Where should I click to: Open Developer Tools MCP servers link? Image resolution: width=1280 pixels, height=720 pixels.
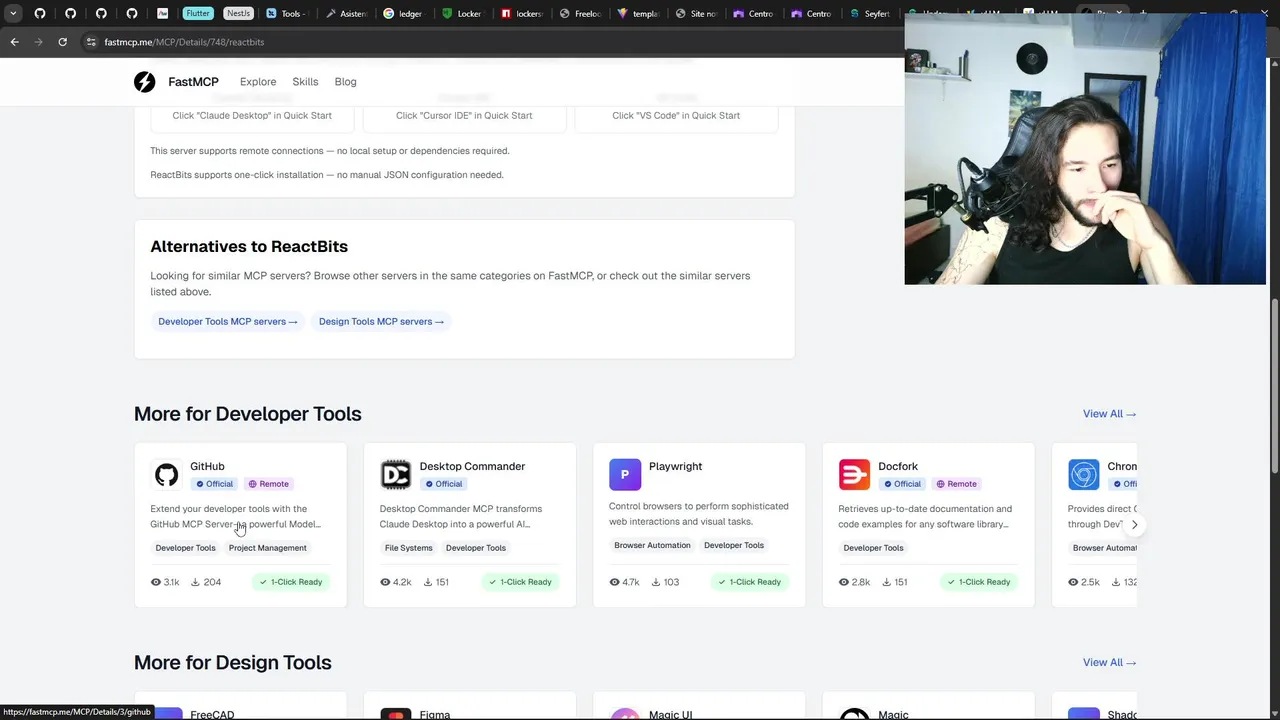(x=228, y=322)
